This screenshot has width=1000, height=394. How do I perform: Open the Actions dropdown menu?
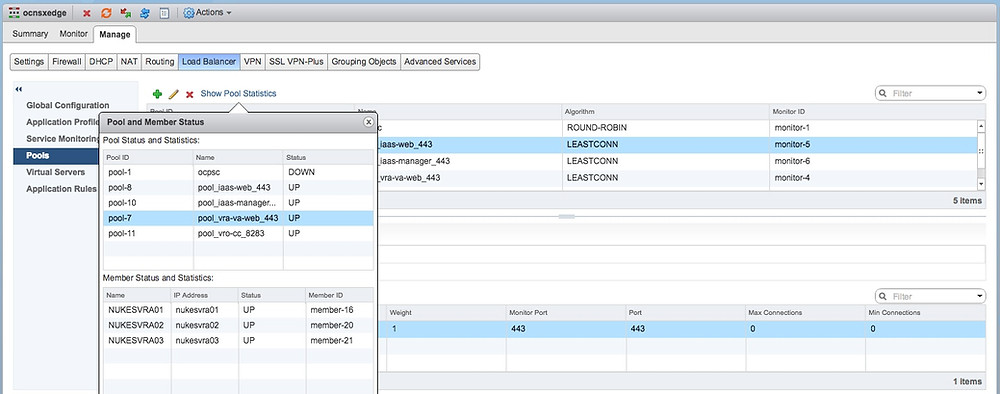pos(207,13)
